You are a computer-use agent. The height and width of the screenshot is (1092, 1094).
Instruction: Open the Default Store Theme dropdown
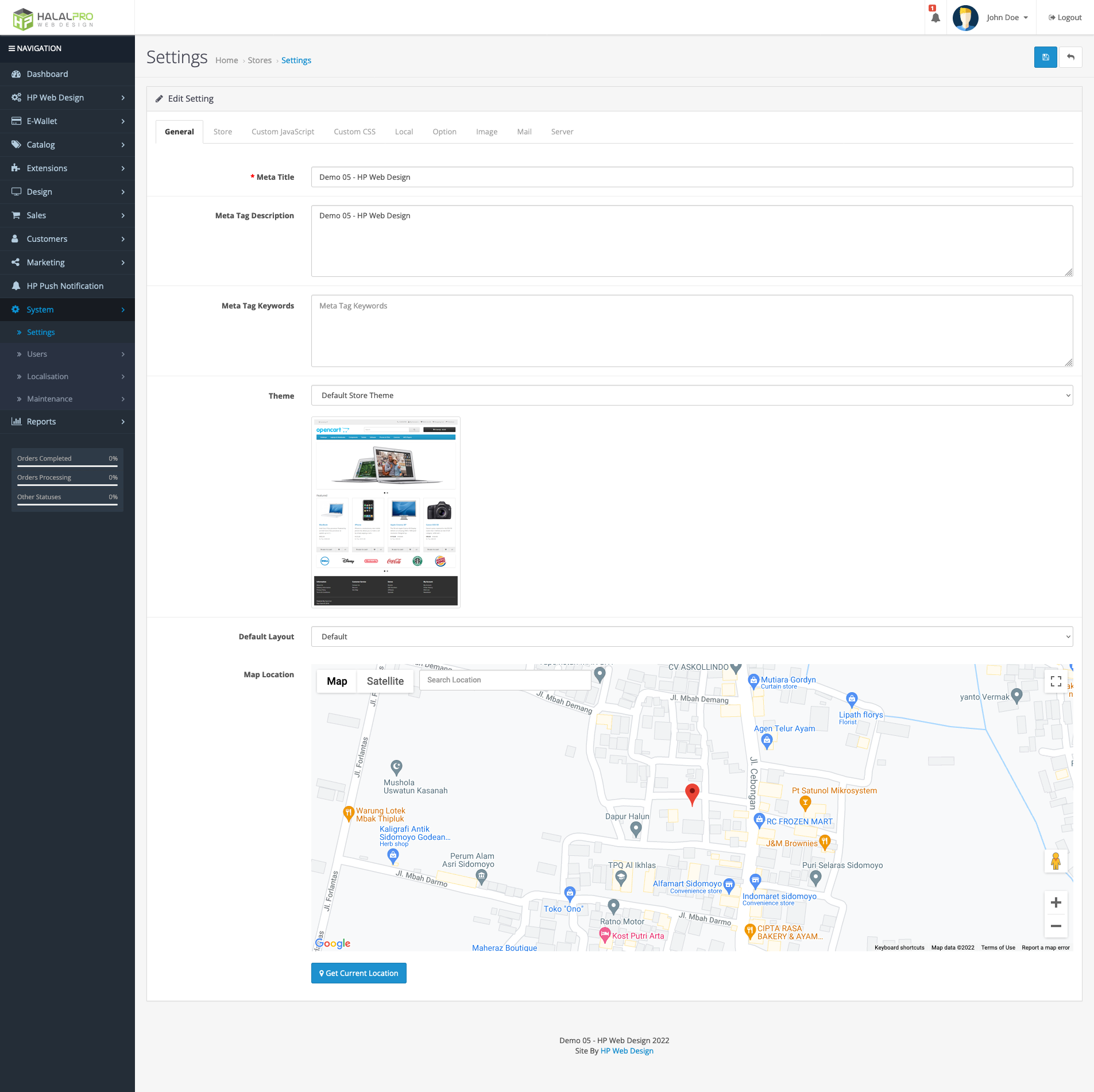tap(690, 395)
